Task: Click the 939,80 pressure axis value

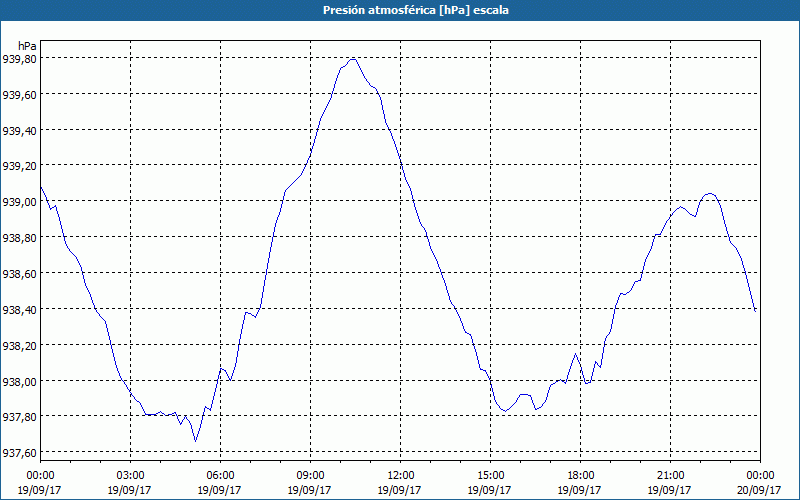Action: (x=19, y=59)
